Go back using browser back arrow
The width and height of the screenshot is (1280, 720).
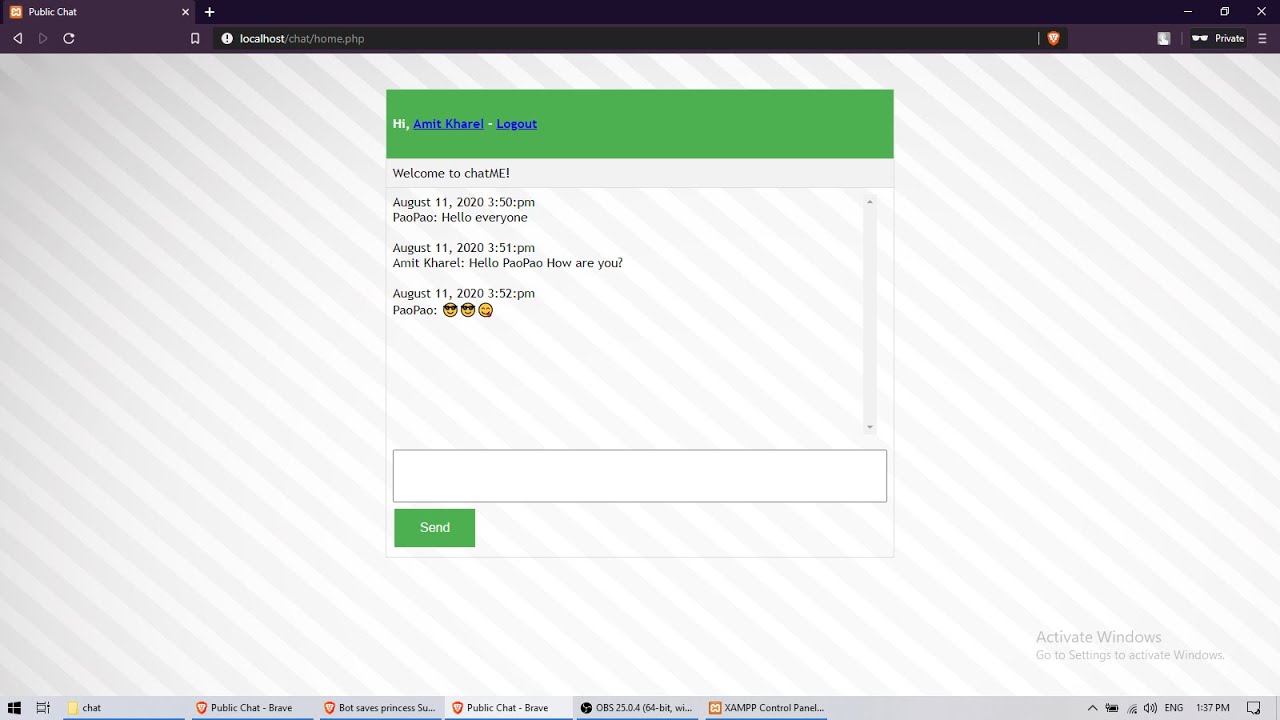click(x=17, y=38)
